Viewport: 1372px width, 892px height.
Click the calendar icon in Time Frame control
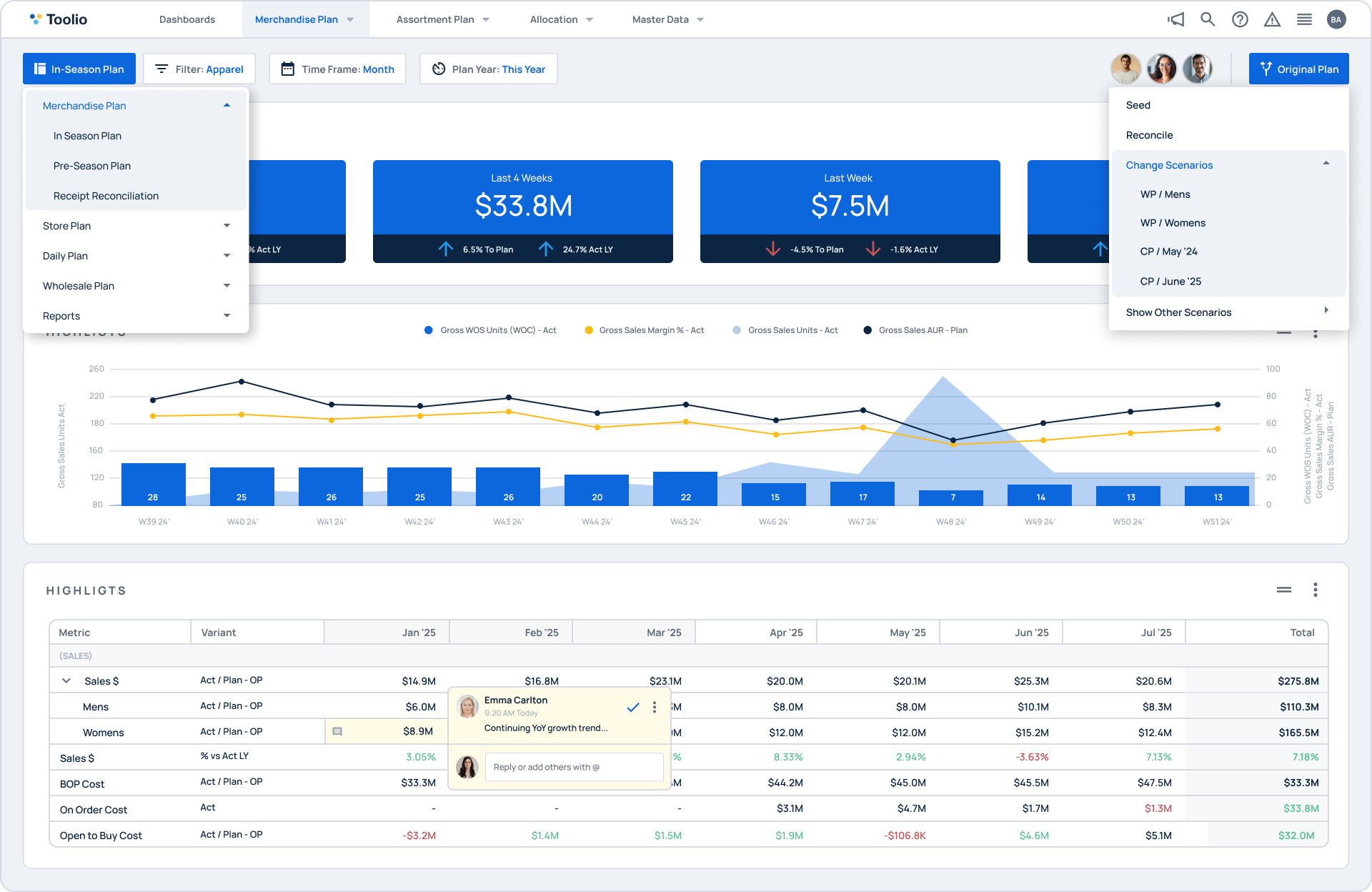[x=288, y=69]
